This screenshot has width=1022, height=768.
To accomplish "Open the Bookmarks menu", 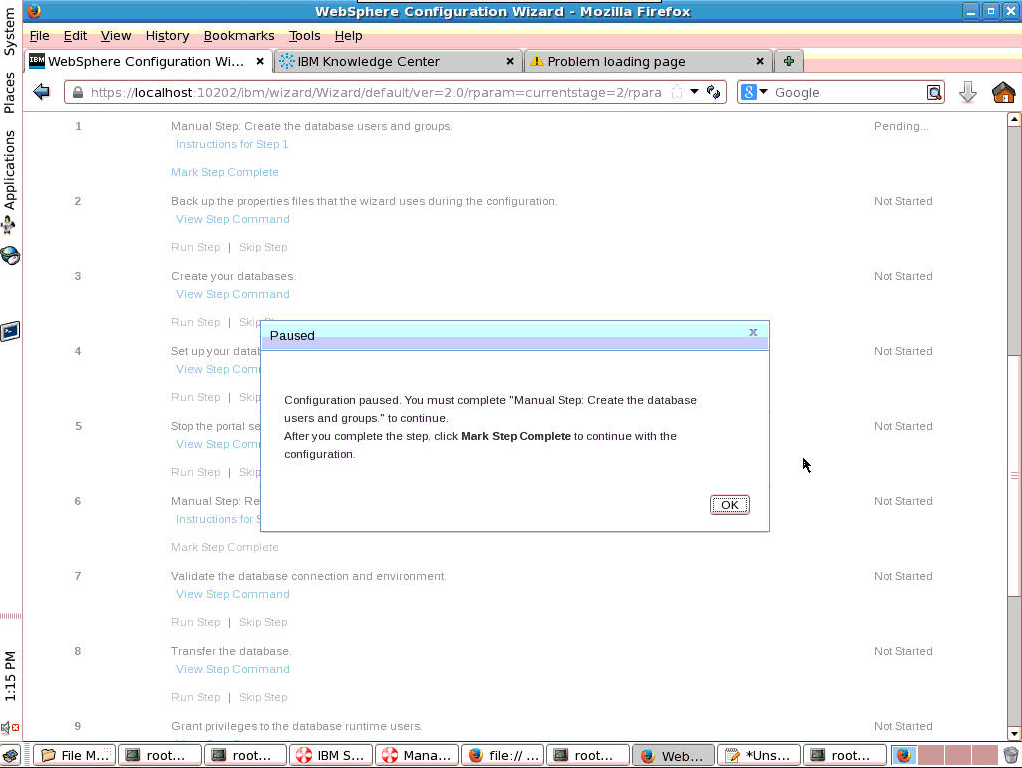I will tap(239, 36).
